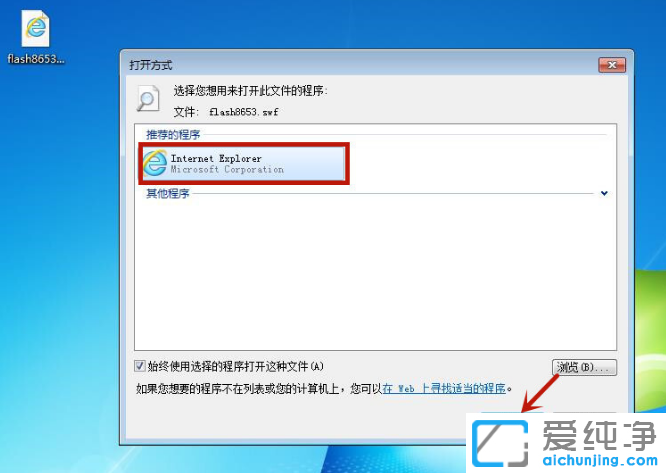Click the 选择您想用来打开此文件的程序 prompt text
Image resolution: width=666 pixels, height=473 pixels.
251,90
